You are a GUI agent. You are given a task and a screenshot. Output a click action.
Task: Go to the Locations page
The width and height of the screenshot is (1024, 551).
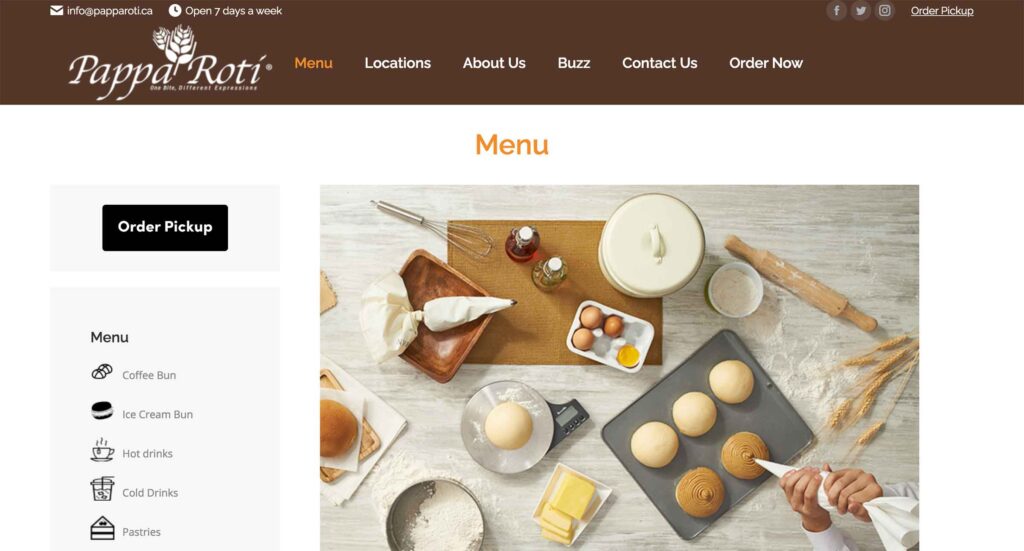click(x=398, y=63)
